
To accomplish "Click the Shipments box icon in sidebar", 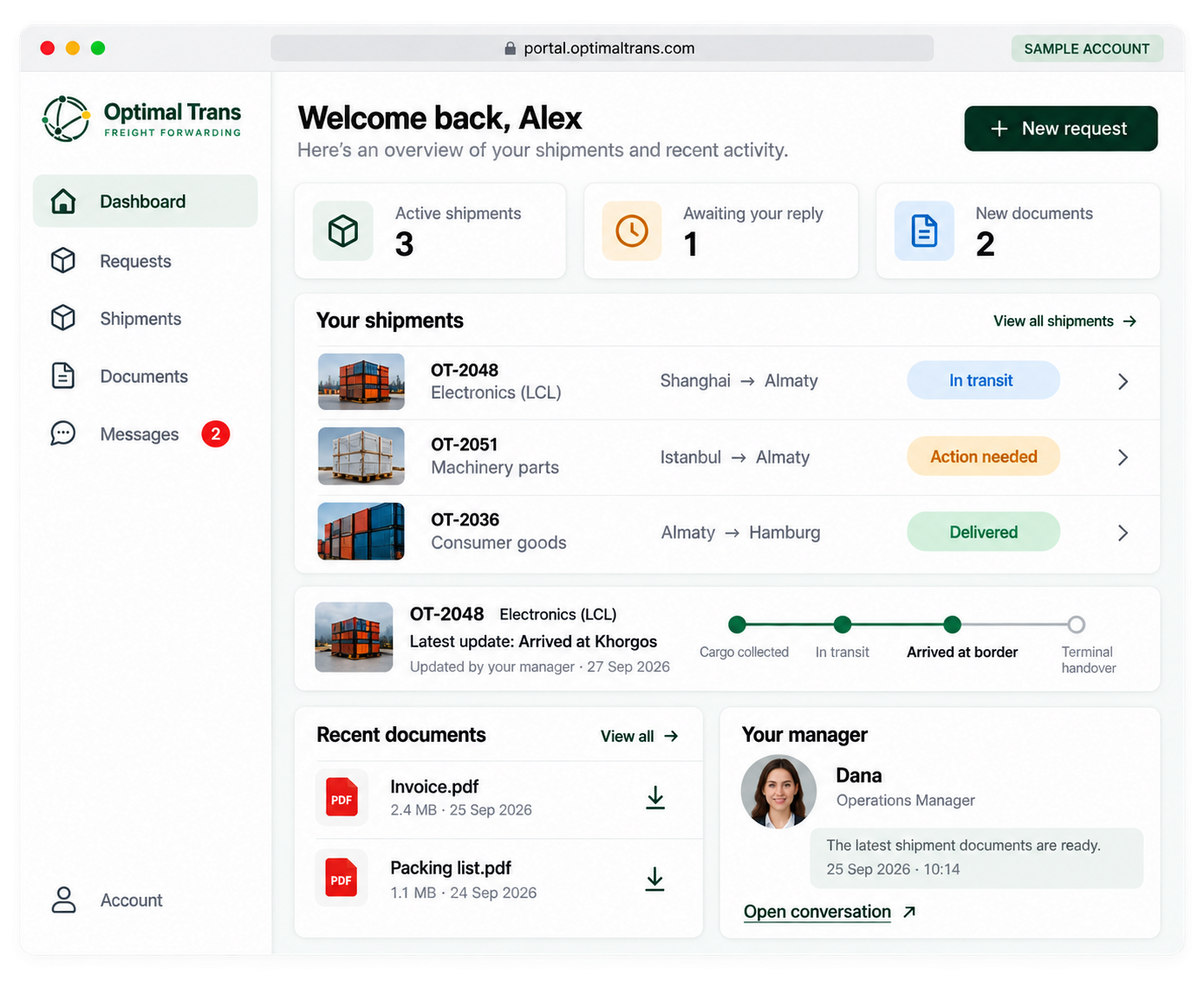I will click(x=63, y=318).
